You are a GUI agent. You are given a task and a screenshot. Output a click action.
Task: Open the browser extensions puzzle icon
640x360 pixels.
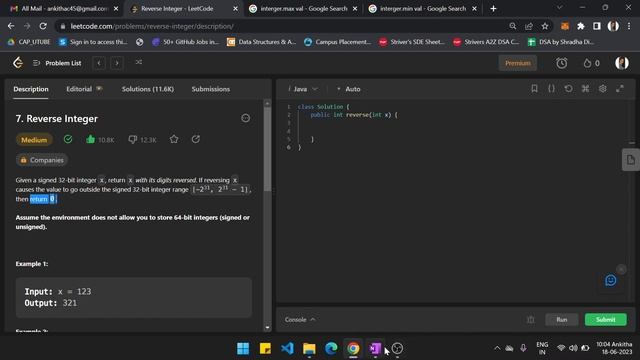[580, 26]
